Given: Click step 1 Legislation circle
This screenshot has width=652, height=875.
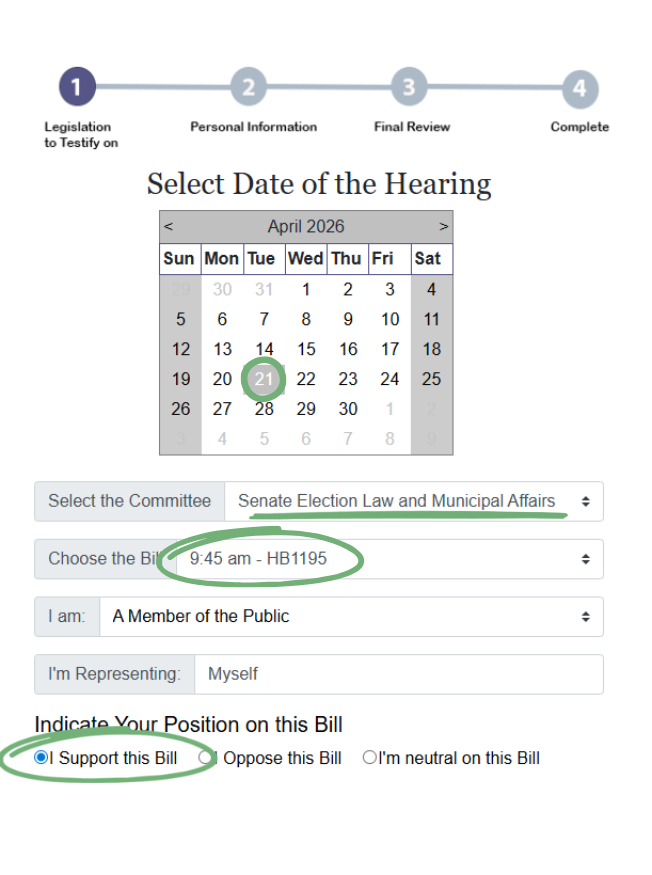Looking at the screenshot, I should (76, 88).
